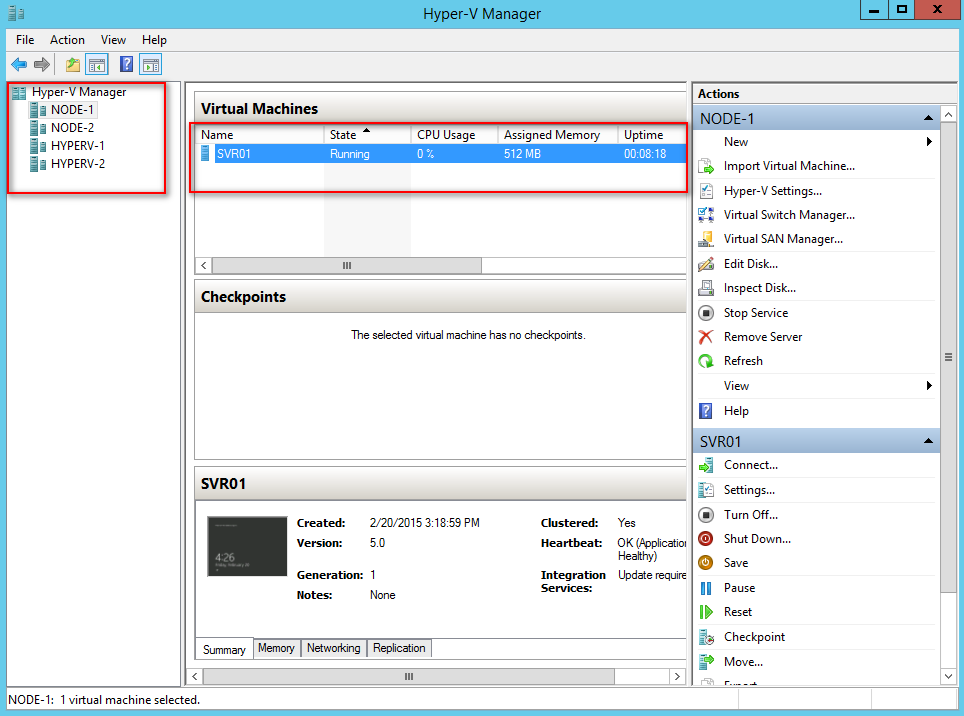Click the Actions pane scroll up arrow
Image resolution: width=964 pixels, height=716 pixels.
tap(949, 115)
